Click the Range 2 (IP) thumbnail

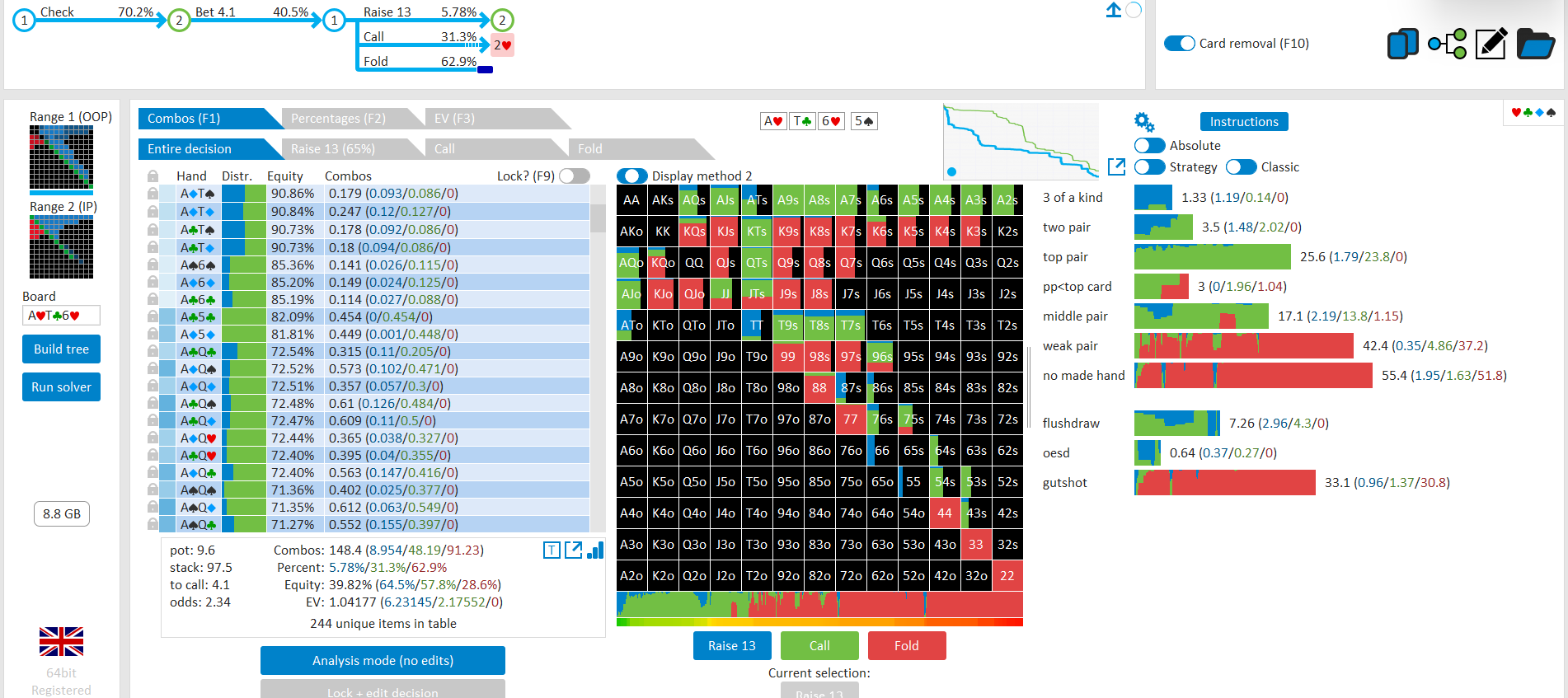[61, 247]
